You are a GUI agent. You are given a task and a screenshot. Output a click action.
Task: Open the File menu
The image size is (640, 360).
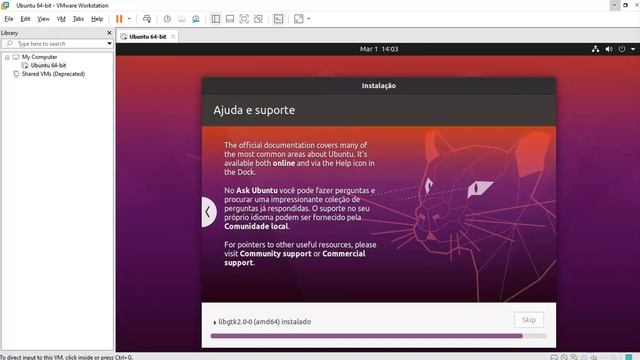coord(9,19)
